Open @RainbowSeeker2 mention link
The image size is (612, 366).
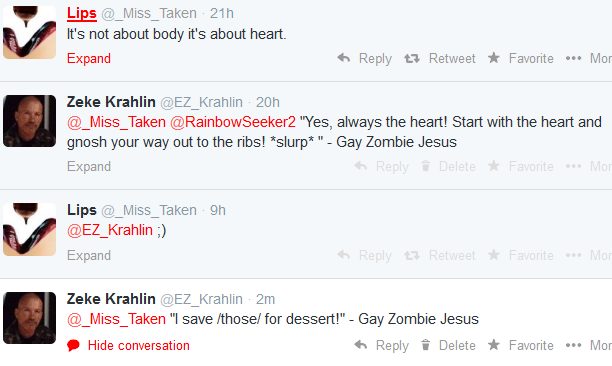tap(233, 122)
